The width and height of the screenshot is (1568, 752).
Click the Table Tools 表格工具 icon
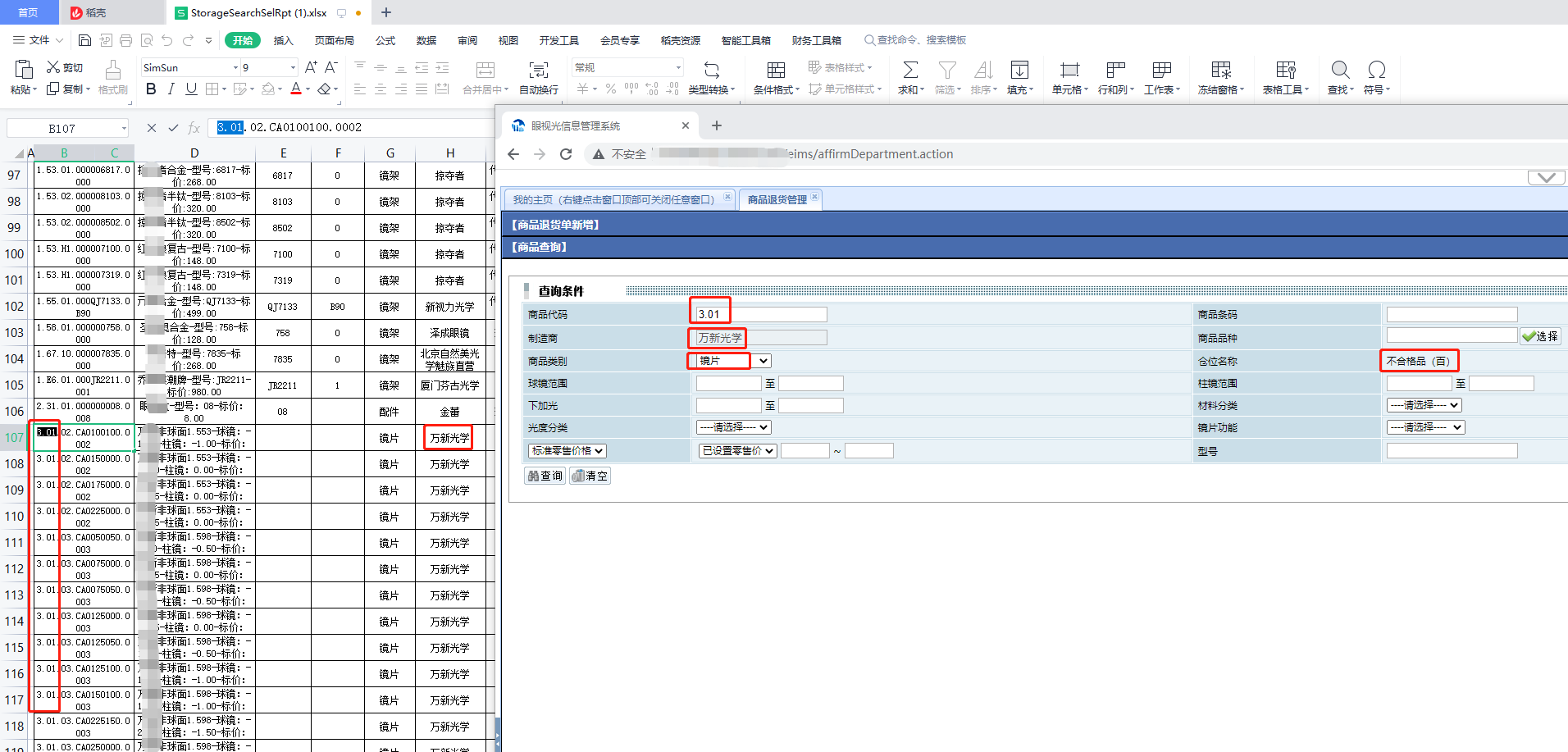1286,71
